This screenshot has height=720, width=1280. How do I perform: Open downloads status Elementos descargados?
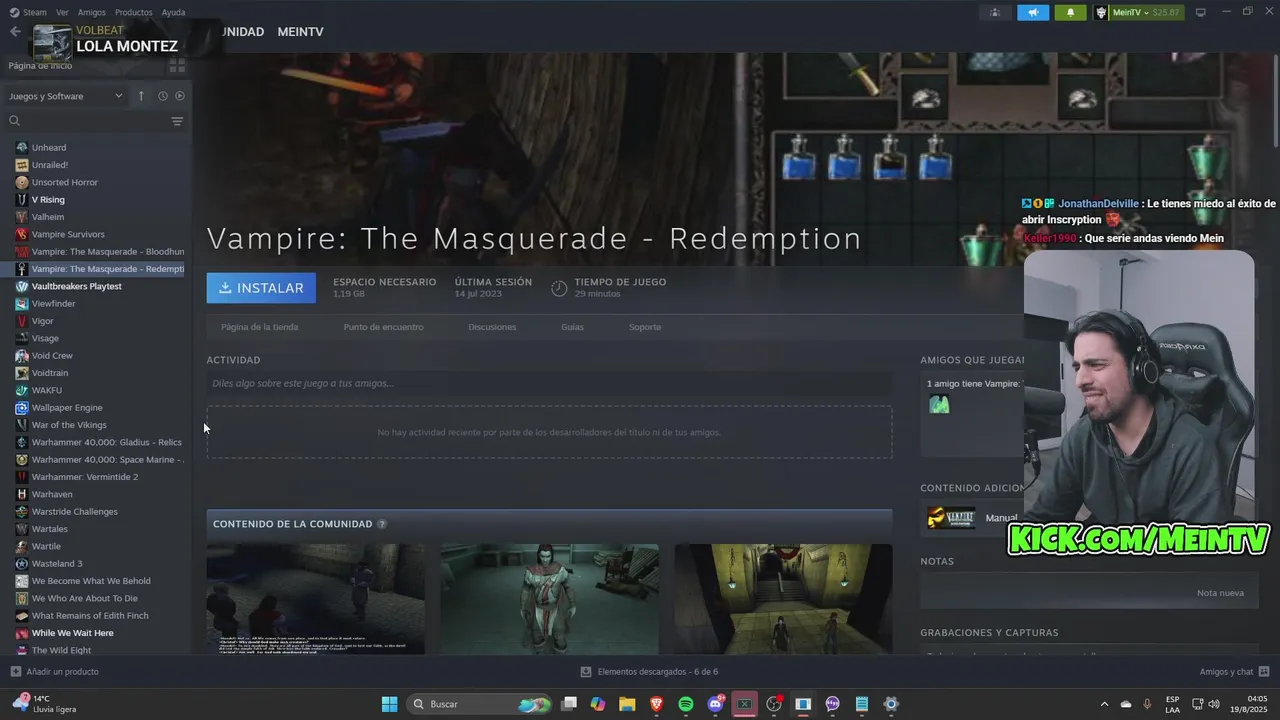point(649,672)
